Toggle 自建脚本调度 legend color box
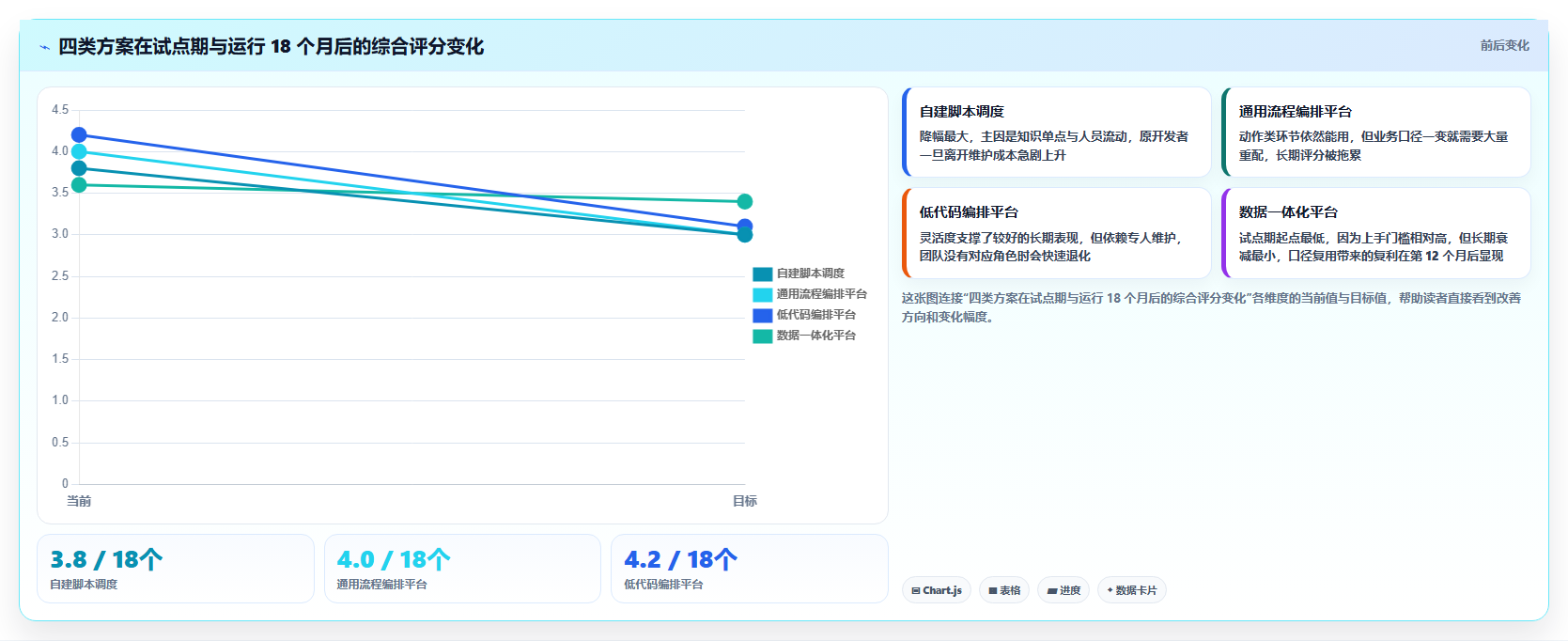 762,274
